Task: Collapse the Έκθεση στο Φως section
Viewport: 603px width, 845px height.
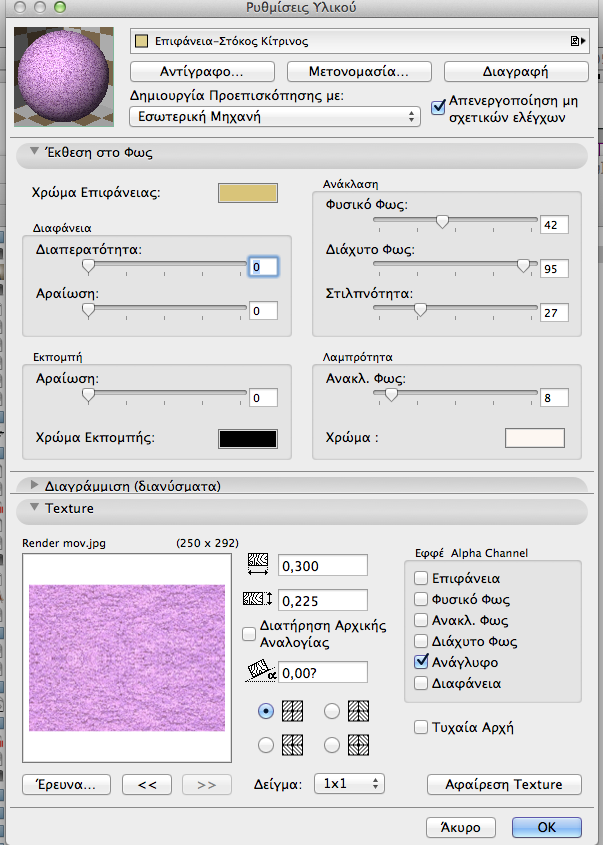Action: click(x=34, y=153)
